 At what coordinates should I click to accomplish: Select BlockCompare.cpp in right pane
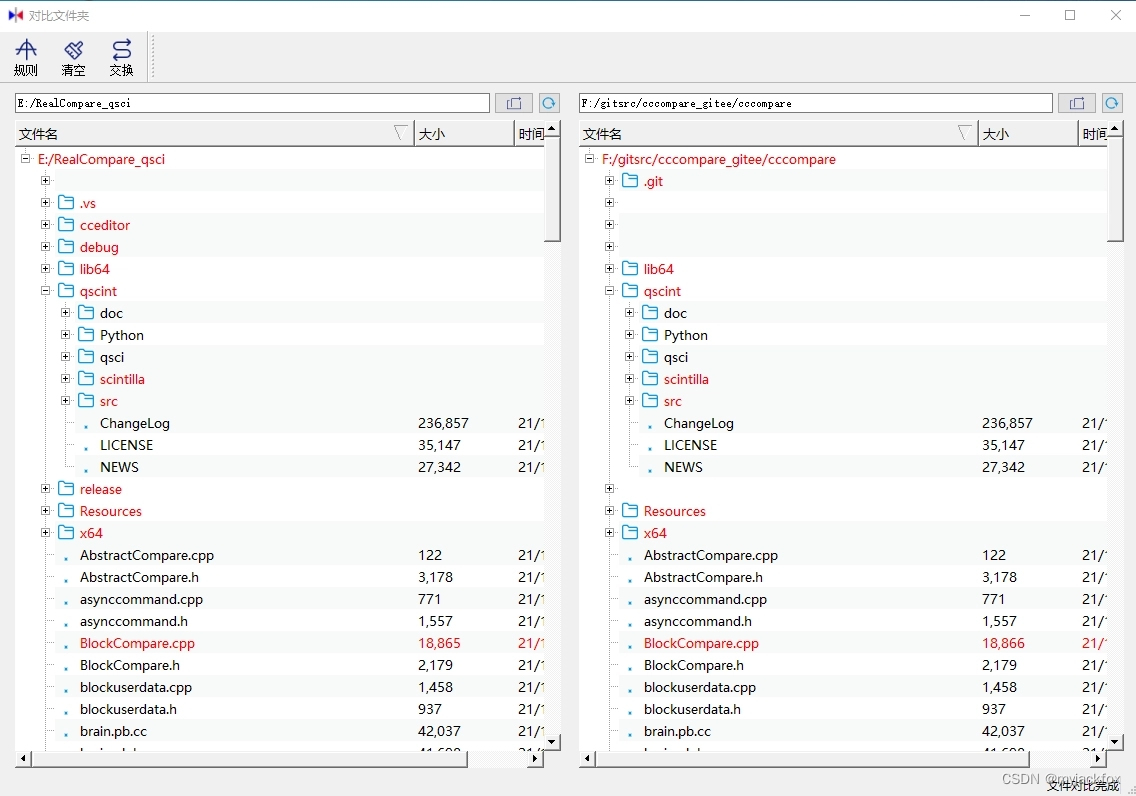click(701, 643)
